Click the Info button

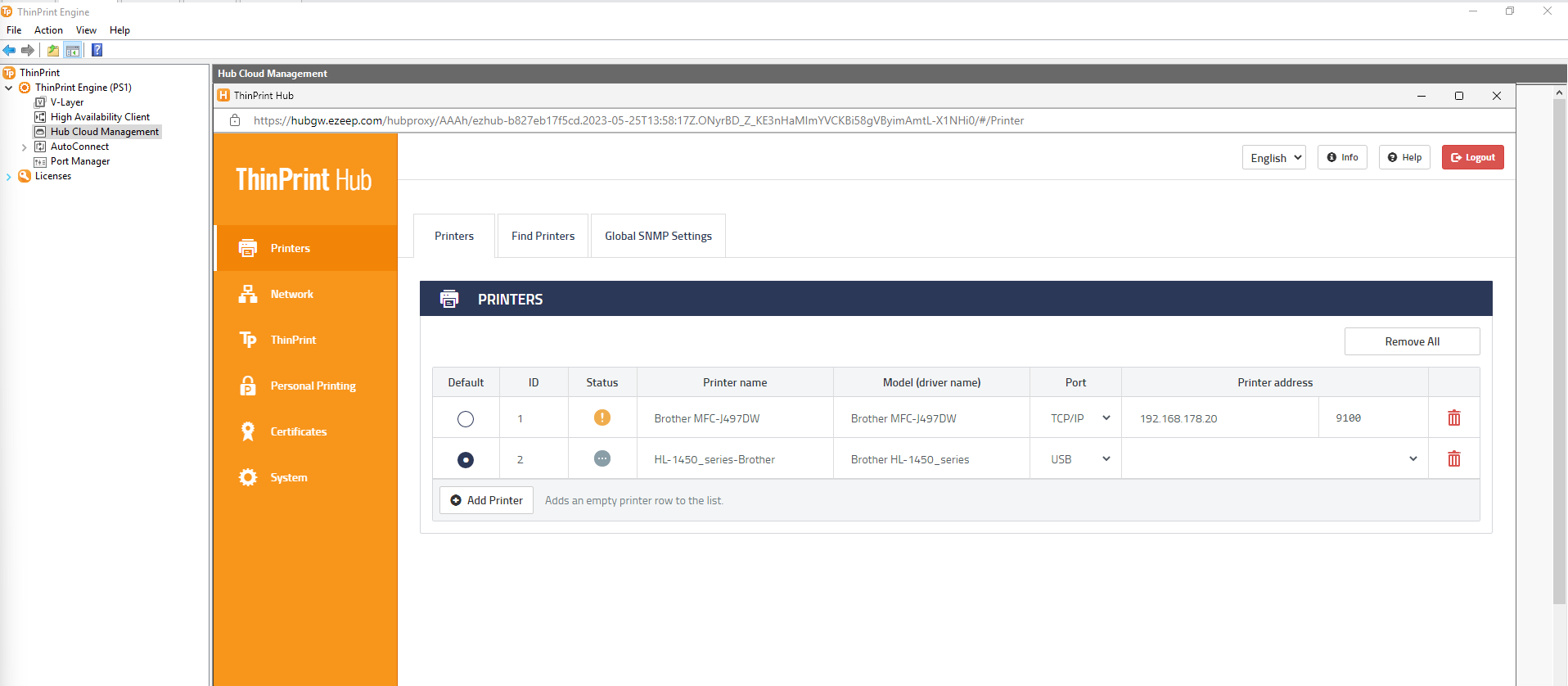coord(1342,157)
